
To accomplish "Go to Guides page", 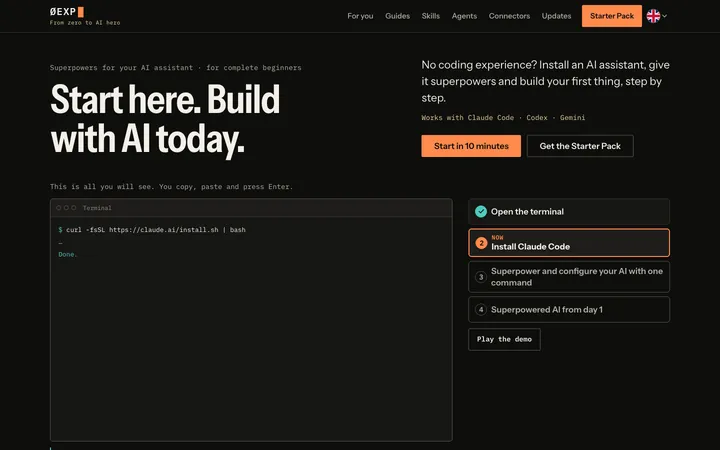I will (x=397, y=16).
